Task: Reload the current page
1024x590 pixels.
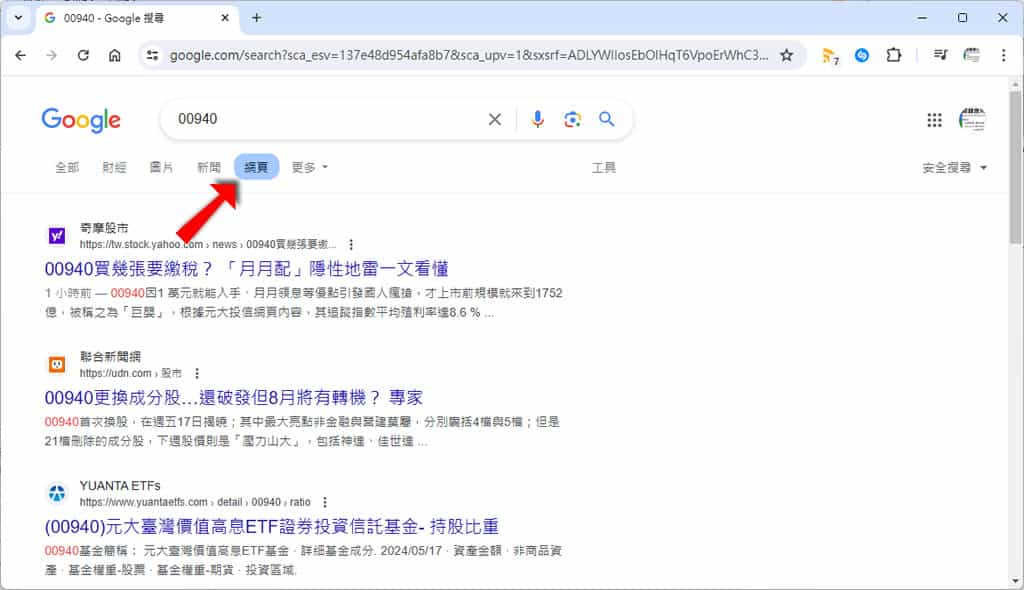Action: pyautogui.click(x=83, y=56)
